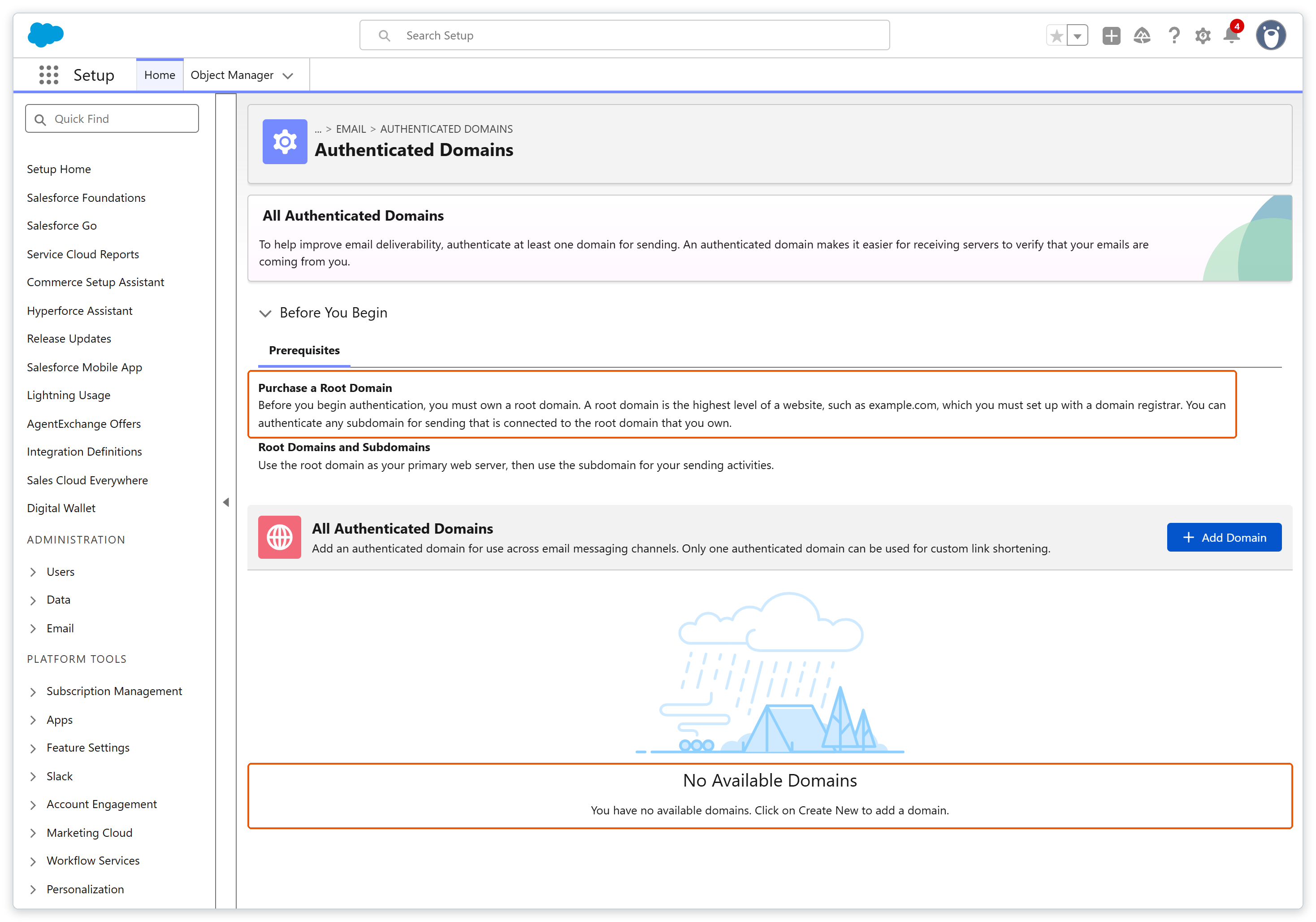1316x922 pixels.
Task: Expand the Workflow Services node
Action: [33, 862]
